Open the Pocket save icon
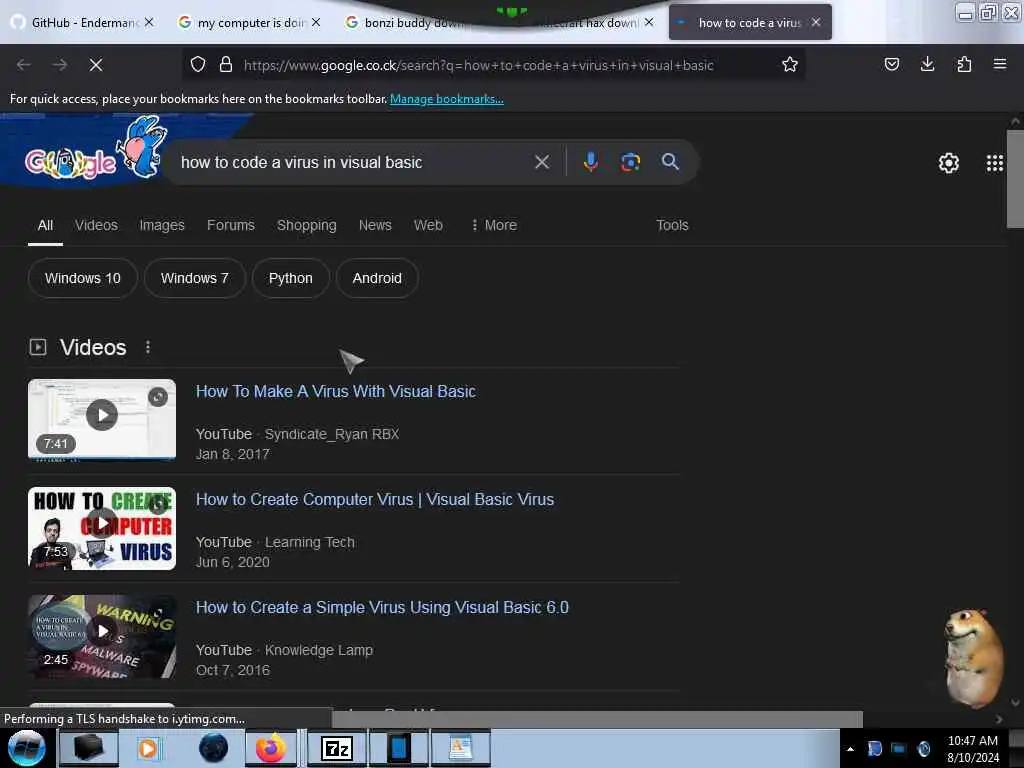The height and width of the screenshot is (768, 1024). coord(892,64)
